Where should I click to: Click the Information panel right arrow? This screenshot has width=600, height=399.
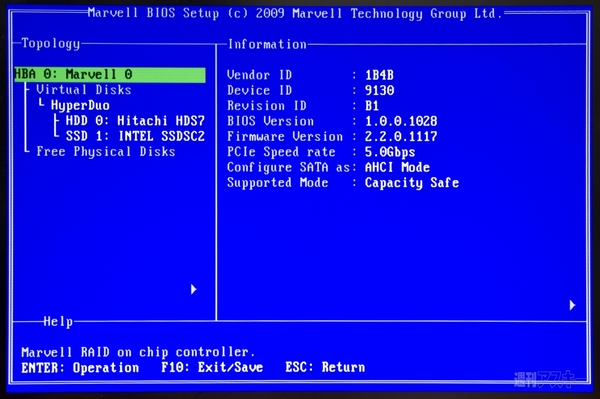(x=572, y=305)
